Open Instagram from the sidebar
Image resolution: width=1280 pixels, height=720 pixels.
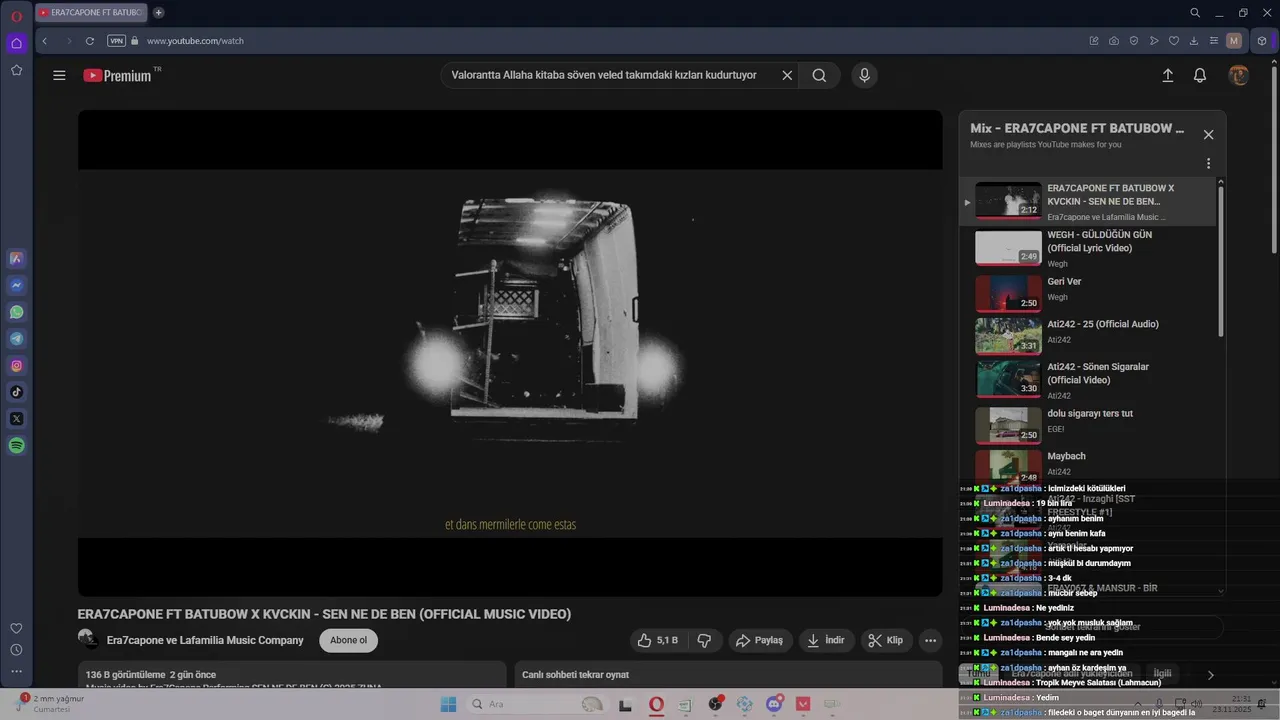(16, 366)
